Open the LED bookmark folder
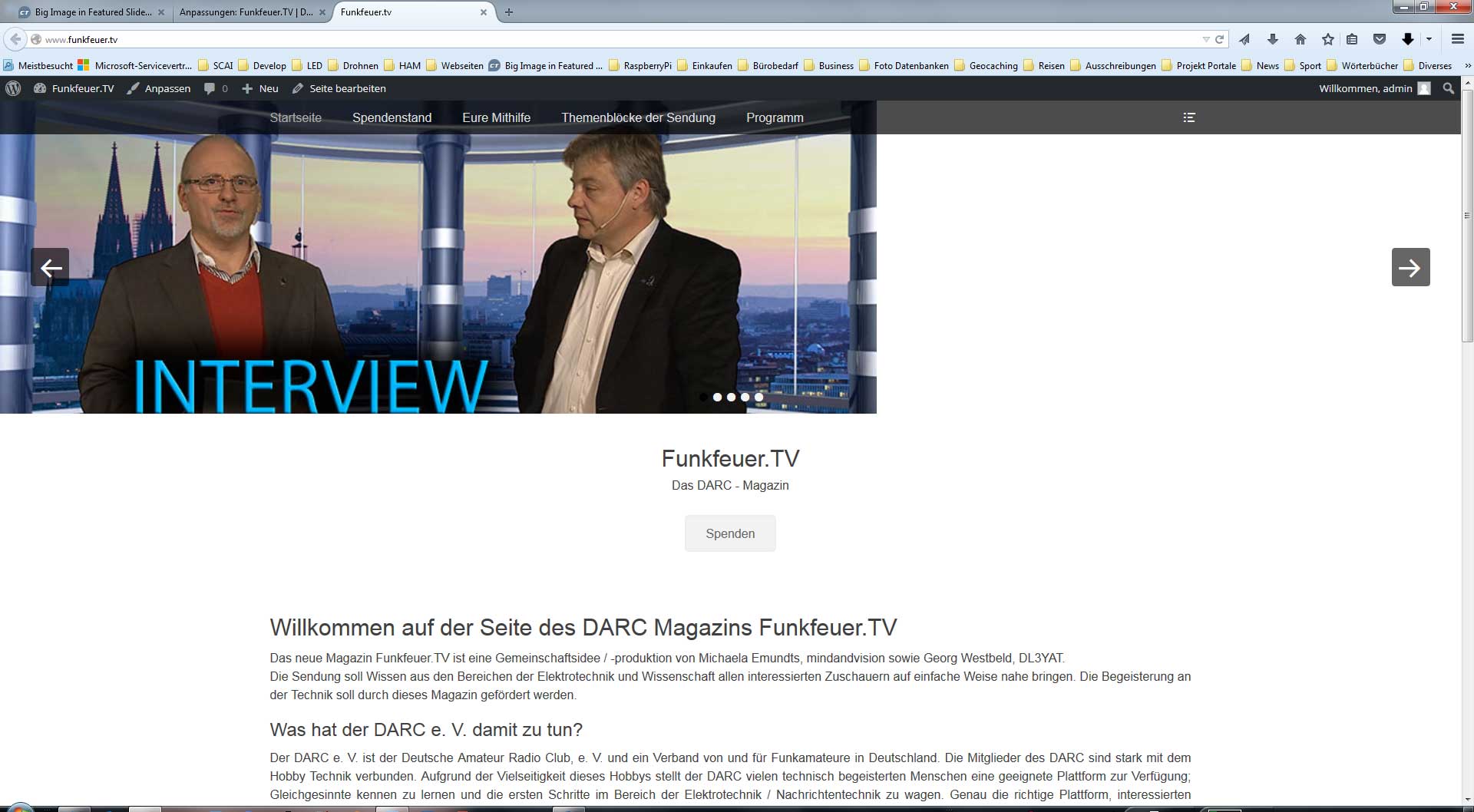Viewport: 1474px width, 812px height. click(x=308, y=66)
